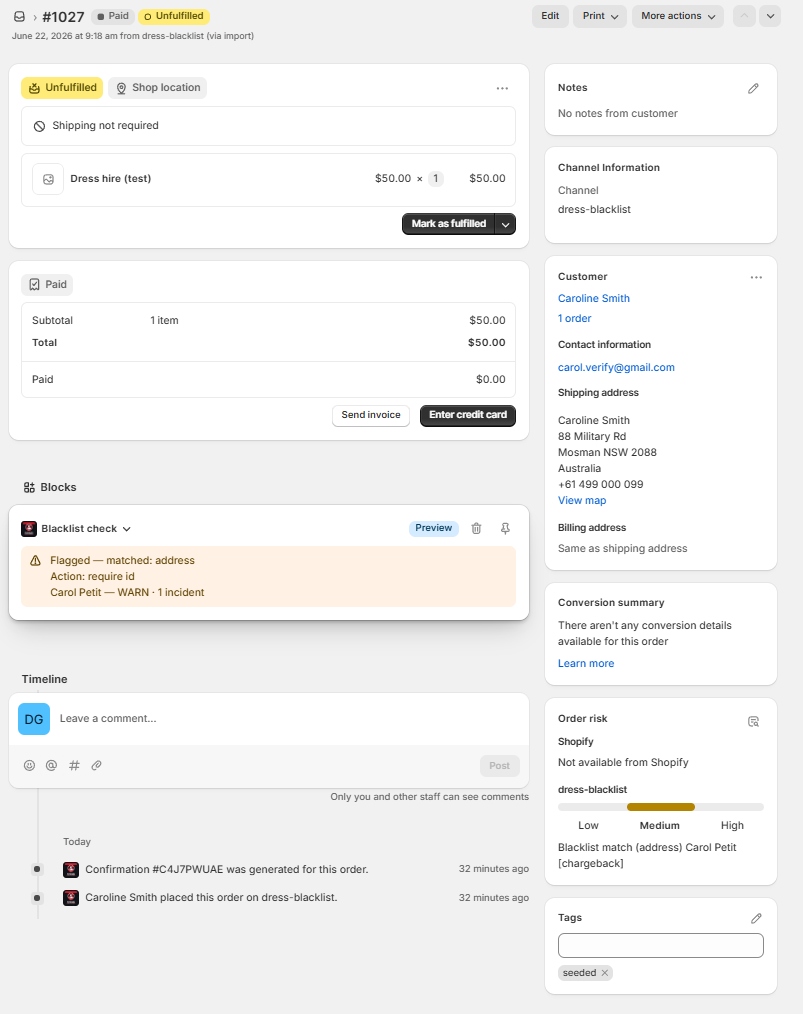This screenshot has height=1014, width=803.
Task: Click app icon beside Confirmation #C4J7PWUAE event
Action: tap(71, 870)
